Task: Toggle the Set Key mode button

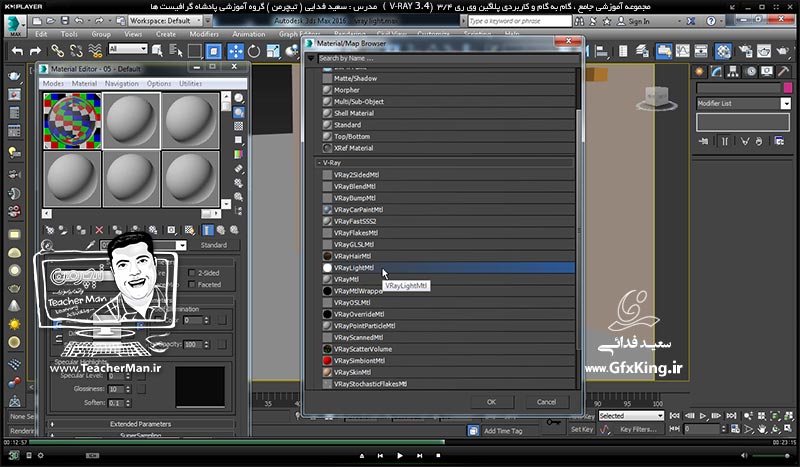Action: (x=582, y=429)
